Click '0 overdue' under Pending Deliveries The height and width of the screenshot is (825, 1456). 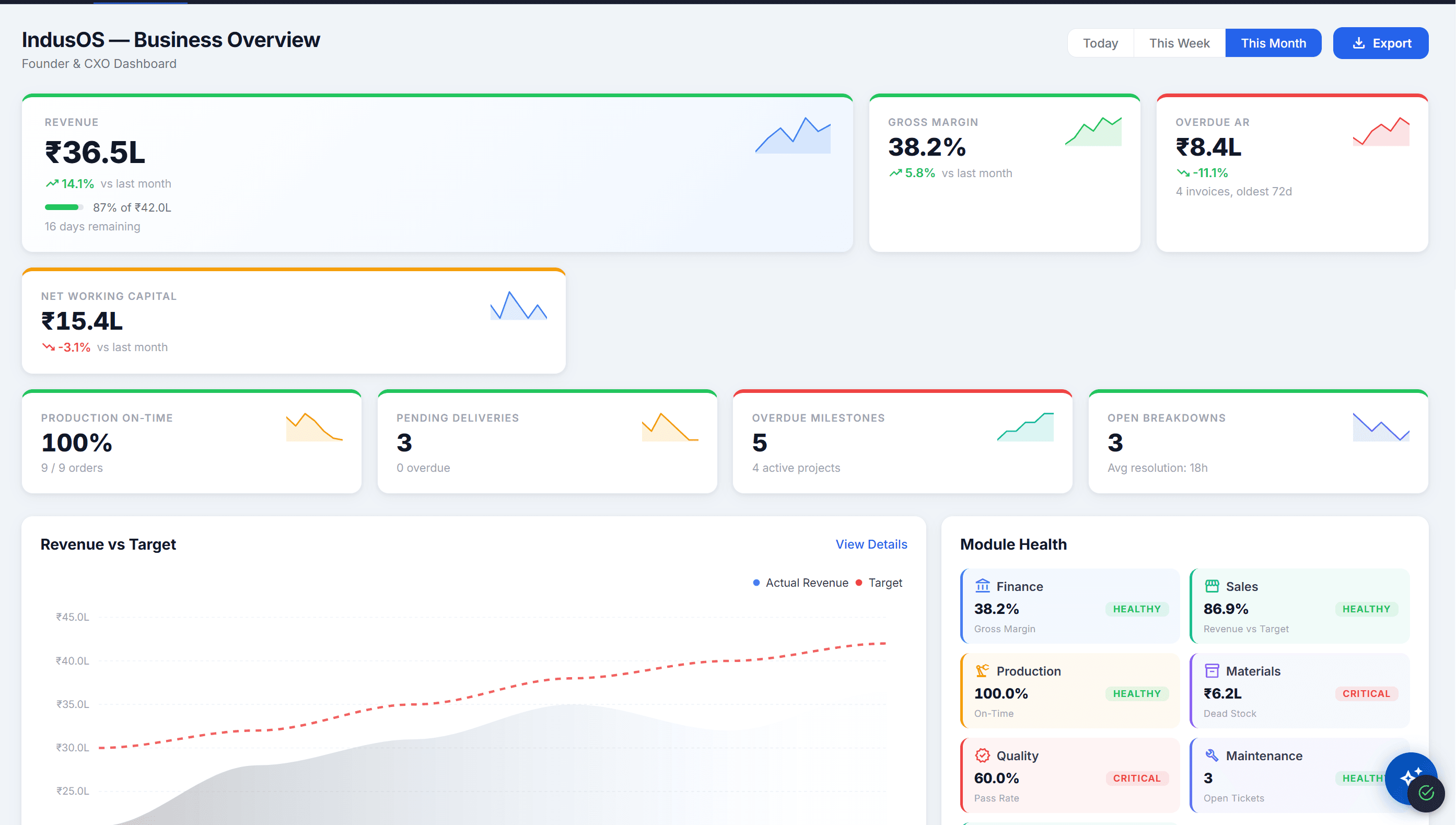pyautogui.click(x=423, y=468)
